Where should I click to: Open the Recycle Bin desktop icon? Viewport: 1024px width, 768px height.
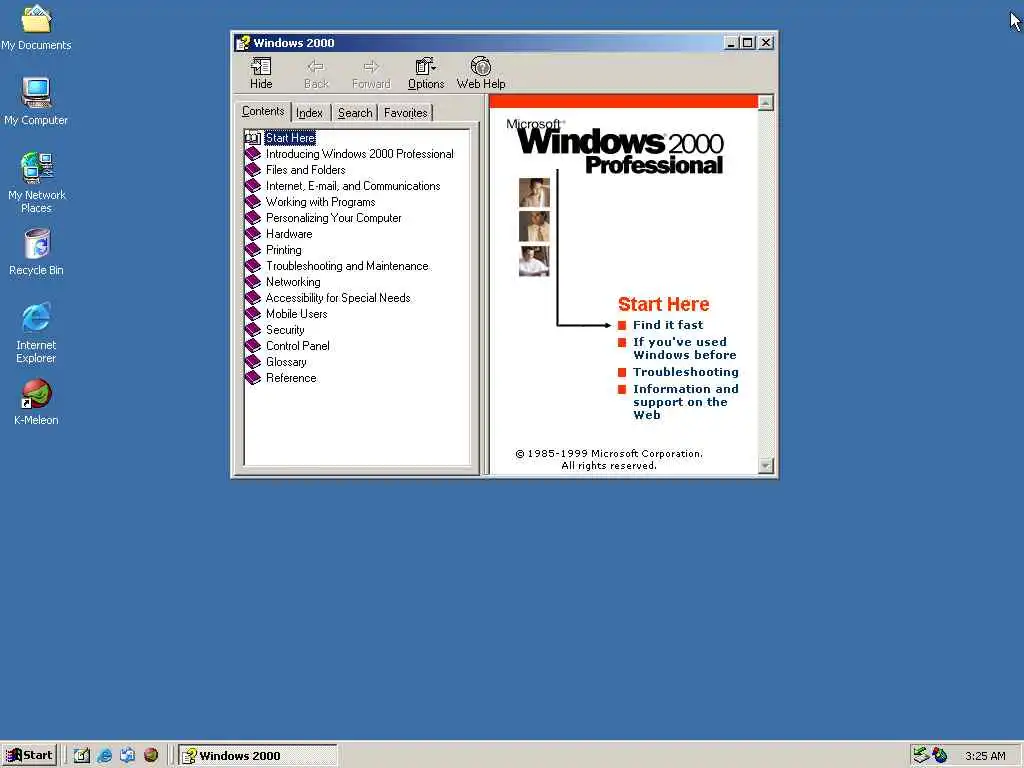click(x=36, y=252)
